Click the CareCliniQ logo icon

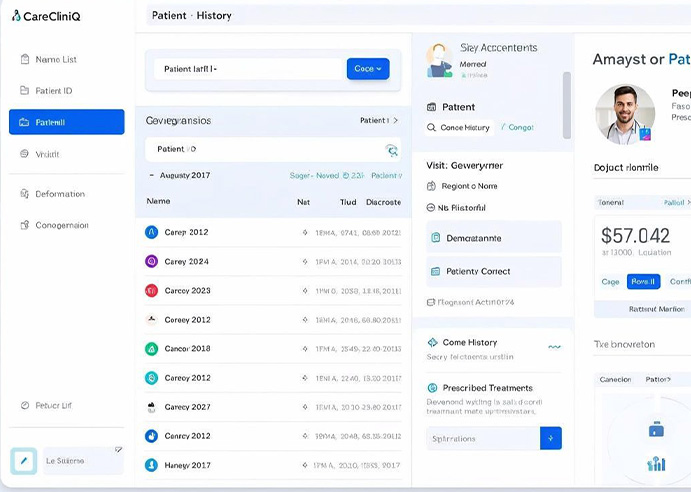click(16, 15)
